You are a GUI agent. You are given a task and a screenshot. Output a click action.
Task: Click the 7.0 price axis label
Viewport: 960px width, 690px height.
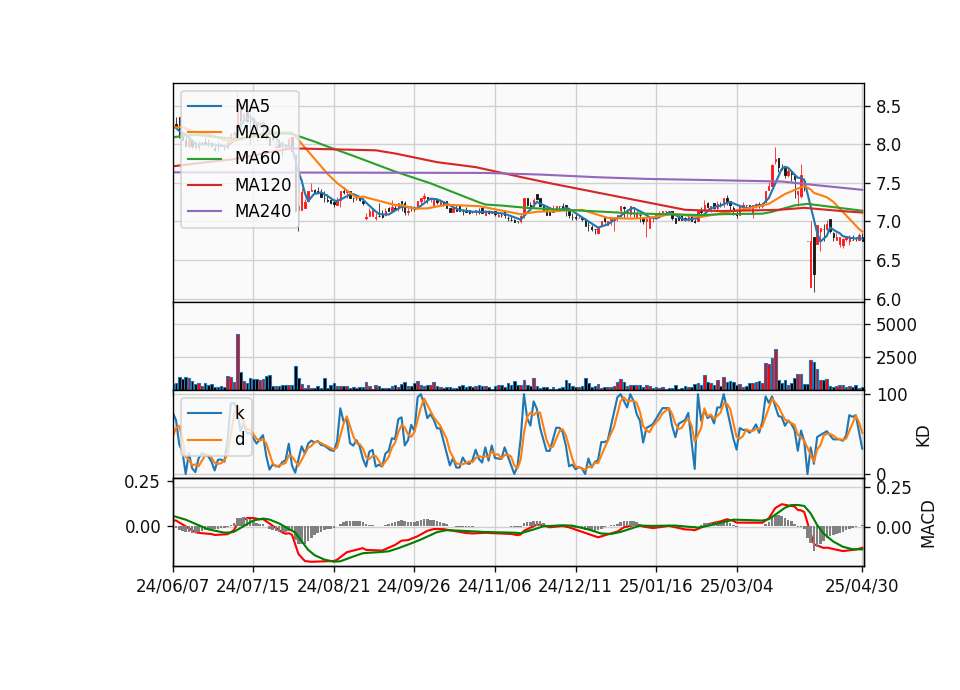pos(888,222)
